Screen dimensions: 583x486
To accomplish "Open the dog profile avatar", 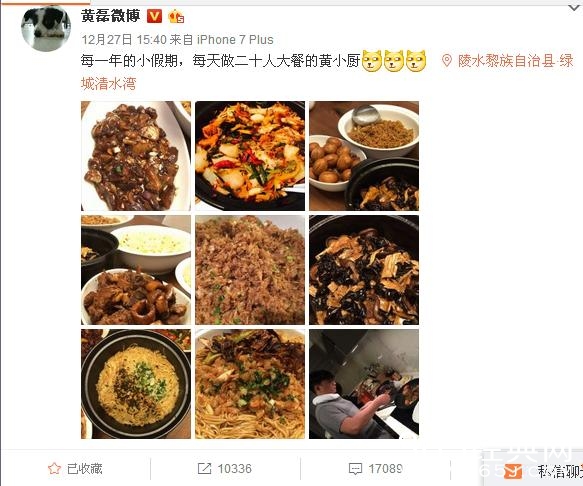I will pos(46,28).
